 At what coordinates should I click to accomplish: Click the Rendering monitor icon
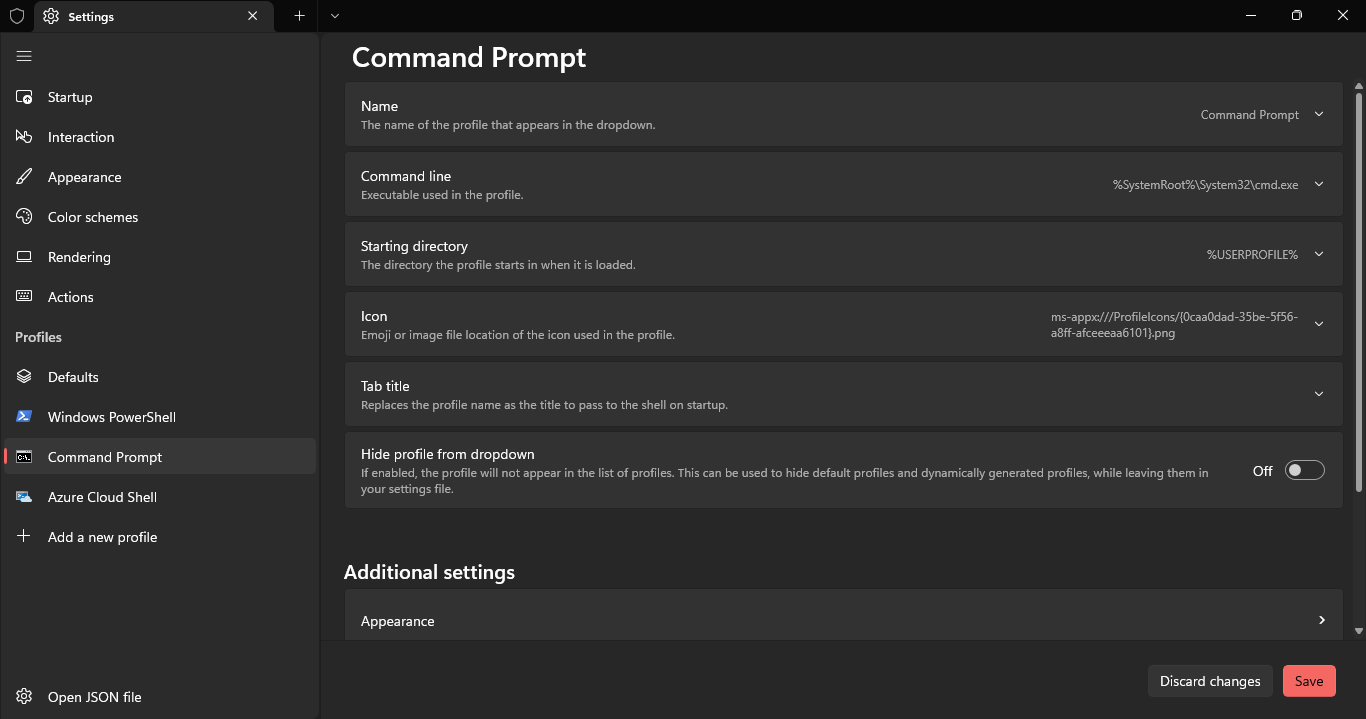coord(24,257)
